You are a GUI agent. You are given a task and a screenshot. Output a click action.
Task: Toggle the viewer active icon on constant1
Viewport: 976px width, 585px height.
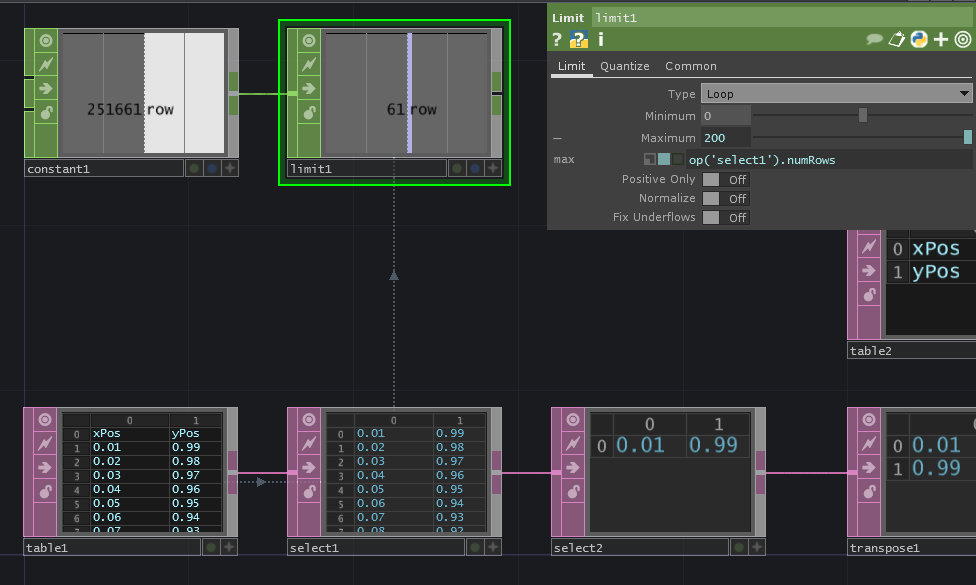[x=46, y=41]
